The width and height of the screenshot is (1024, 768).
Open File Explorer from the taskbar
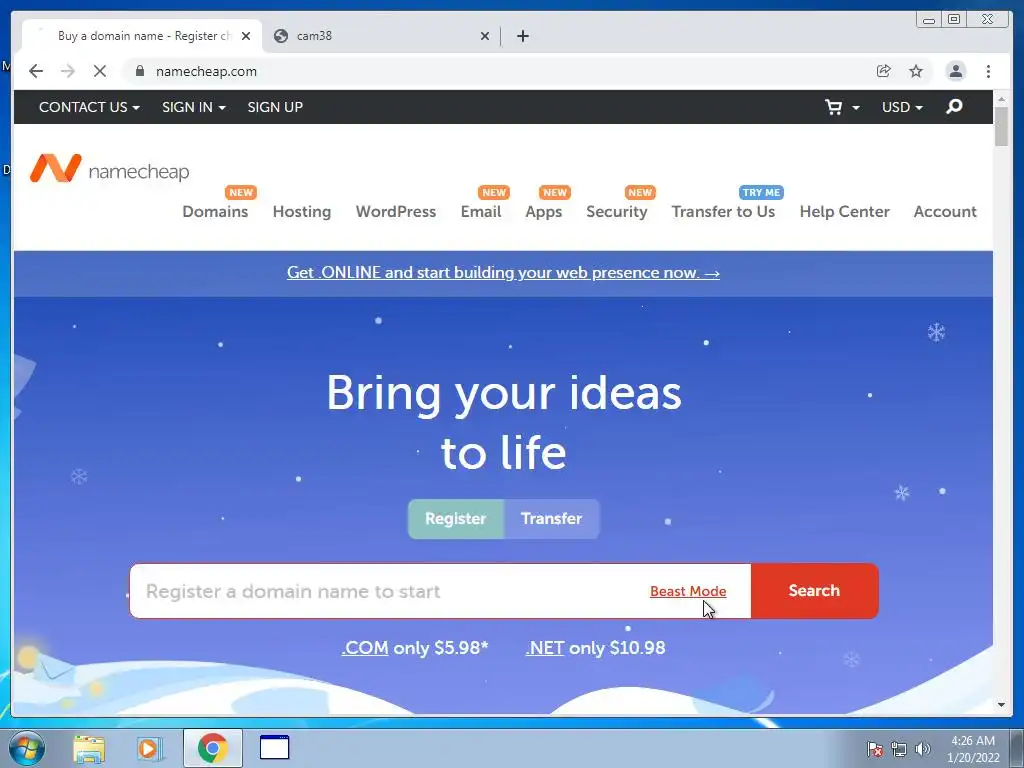(89, 748)
